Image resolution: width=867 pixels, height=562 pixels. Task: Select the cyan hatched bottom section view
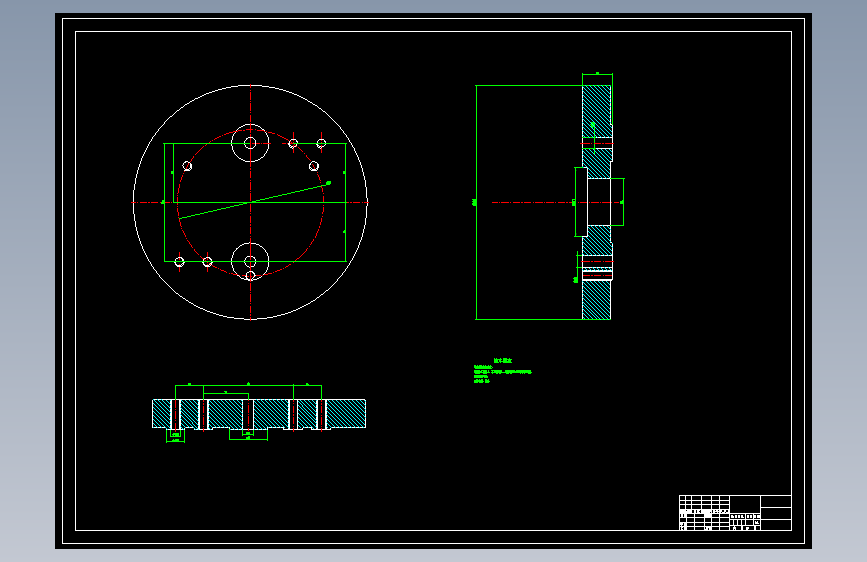259,414
